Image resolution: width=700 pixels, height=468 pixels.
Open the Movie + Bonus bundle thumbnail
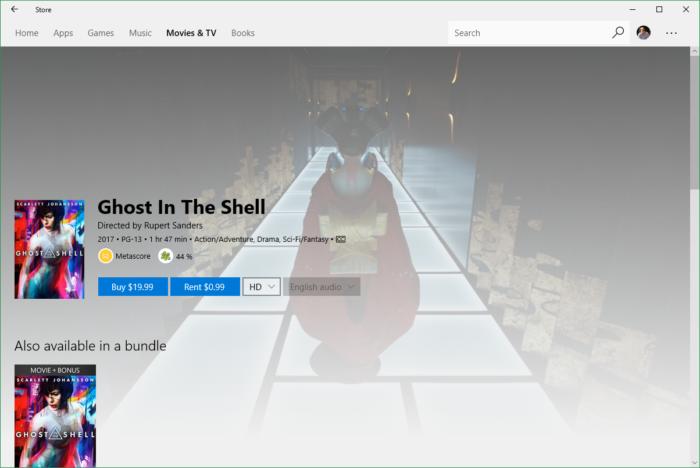click(x=55, y=416)
